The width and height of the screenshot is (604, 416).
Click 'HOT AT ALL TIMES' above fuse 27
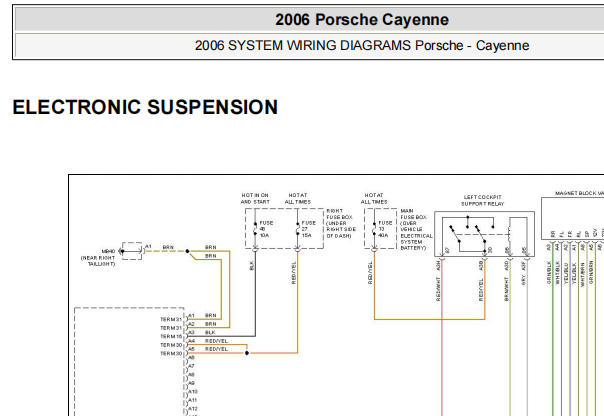point(298,198)
